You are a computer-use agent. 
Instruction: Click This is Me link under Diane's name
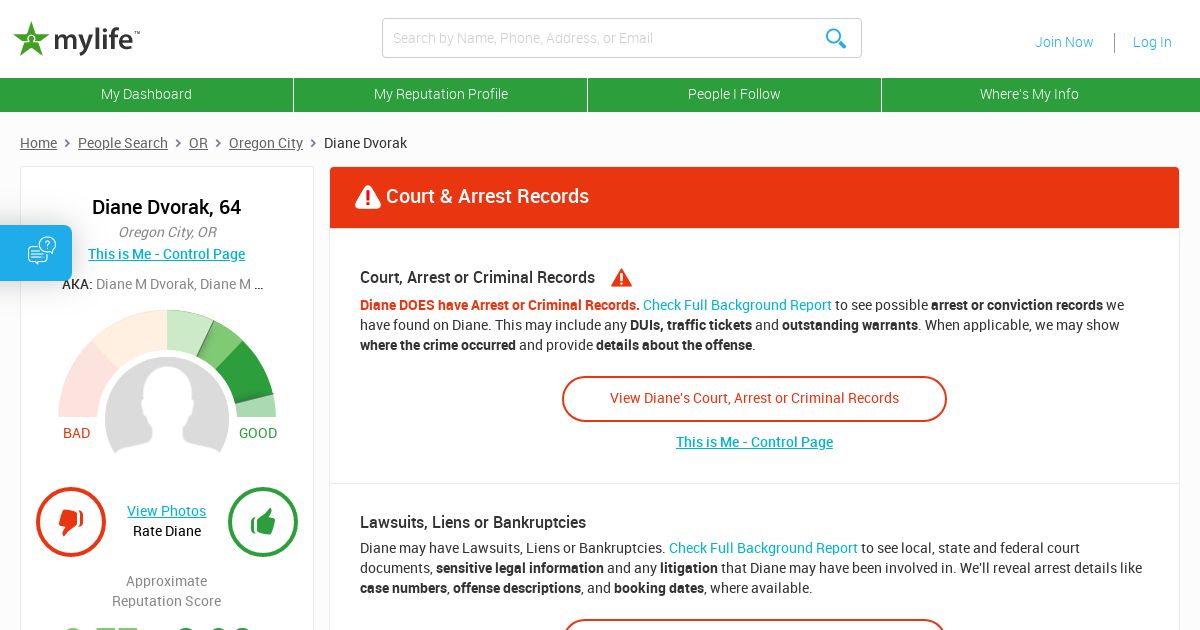pyautogui.click(x=166, y=254)
